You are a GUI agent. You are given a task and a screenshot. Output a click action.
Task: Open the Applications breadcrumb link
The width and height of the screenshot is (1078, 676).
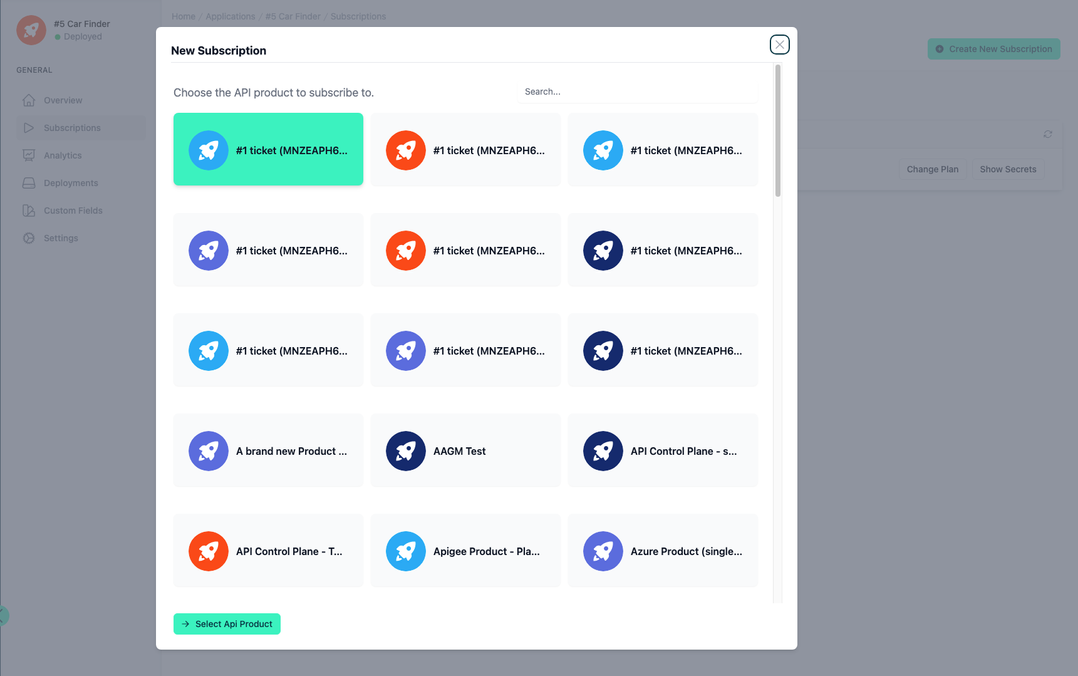230,16
